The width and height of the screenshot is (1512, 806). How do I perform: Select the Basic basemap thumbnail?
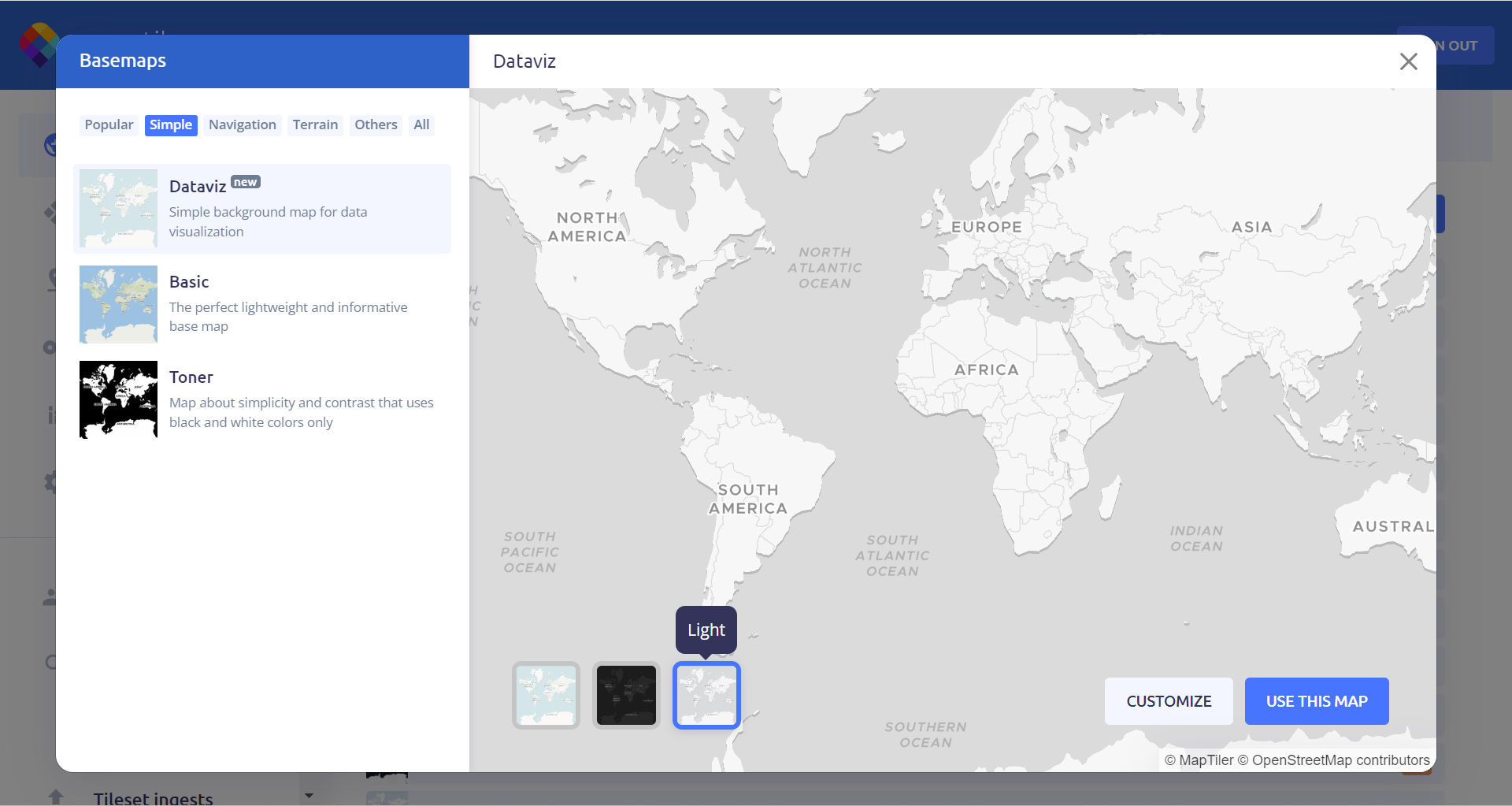point(118,304)
